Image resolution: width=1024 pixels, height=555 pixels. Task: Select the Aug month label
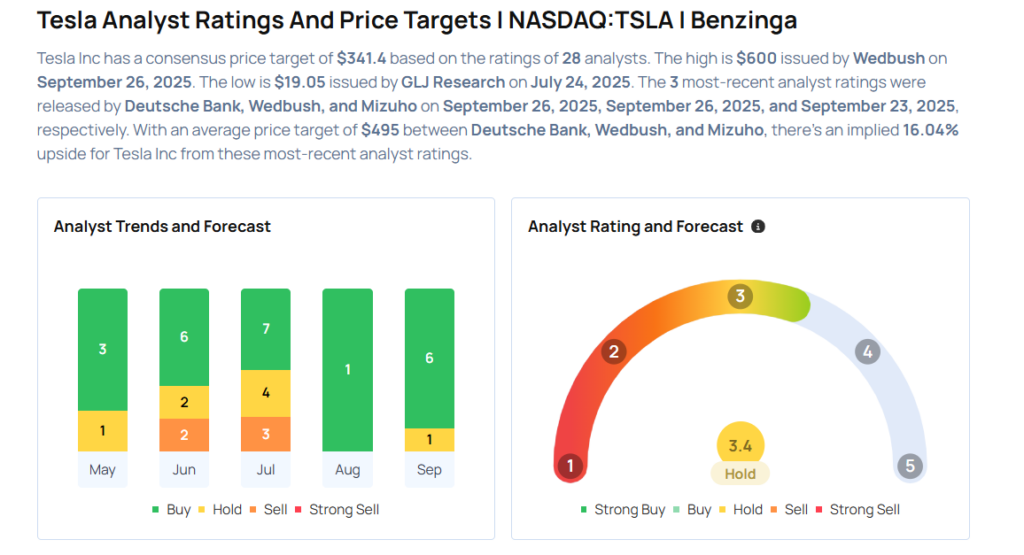tap(347, 470)
